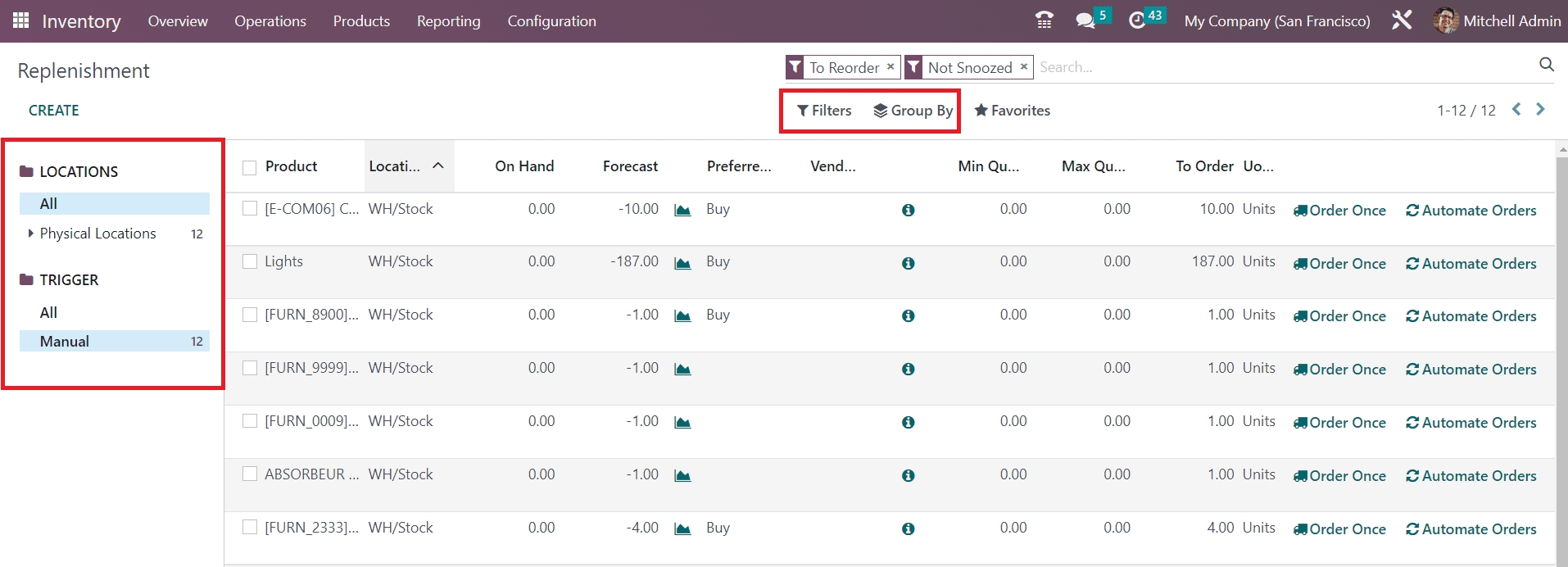Expand Physical Locations tree item
Image resolution: width=1568 pixels, height=567 pixels.
31,234
